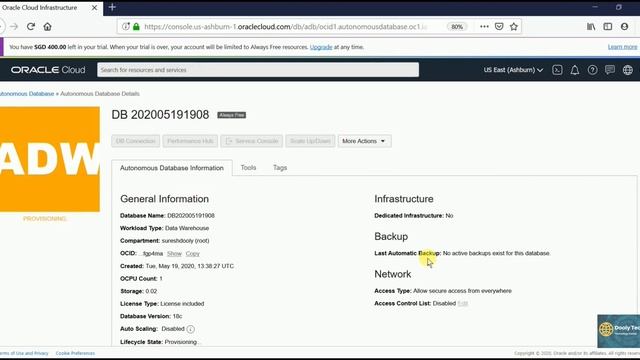This screenshot has height=360, width=640.
Task: Open the page actions three-dots menu
Action: coord(484,27)
